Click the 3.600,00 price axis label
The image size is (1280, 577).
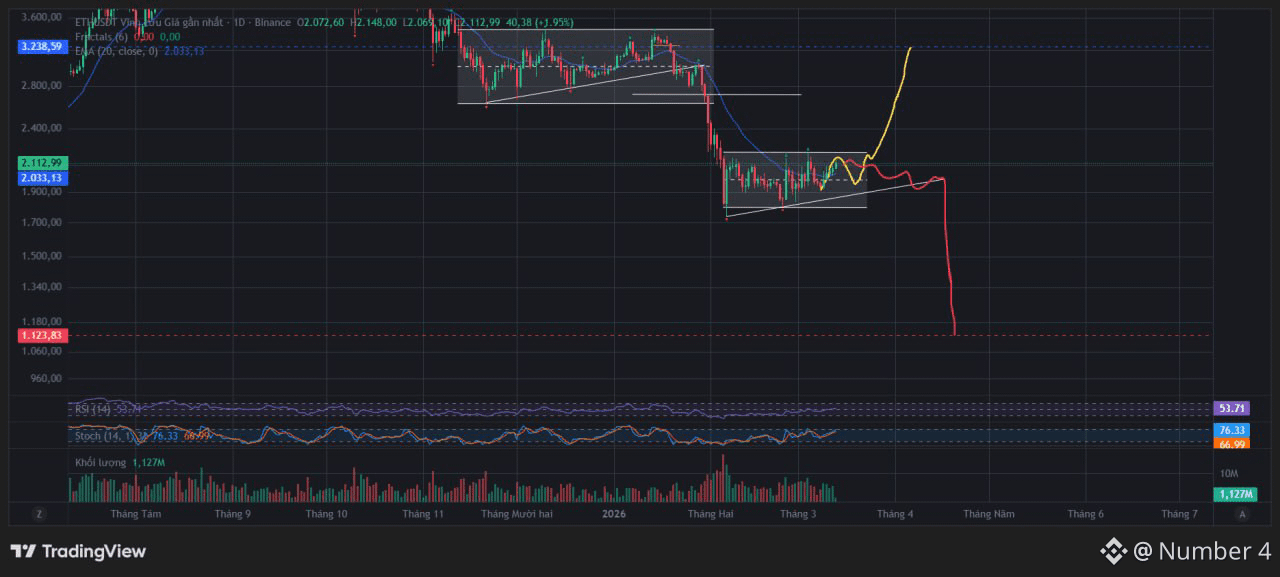pos(41,17)
